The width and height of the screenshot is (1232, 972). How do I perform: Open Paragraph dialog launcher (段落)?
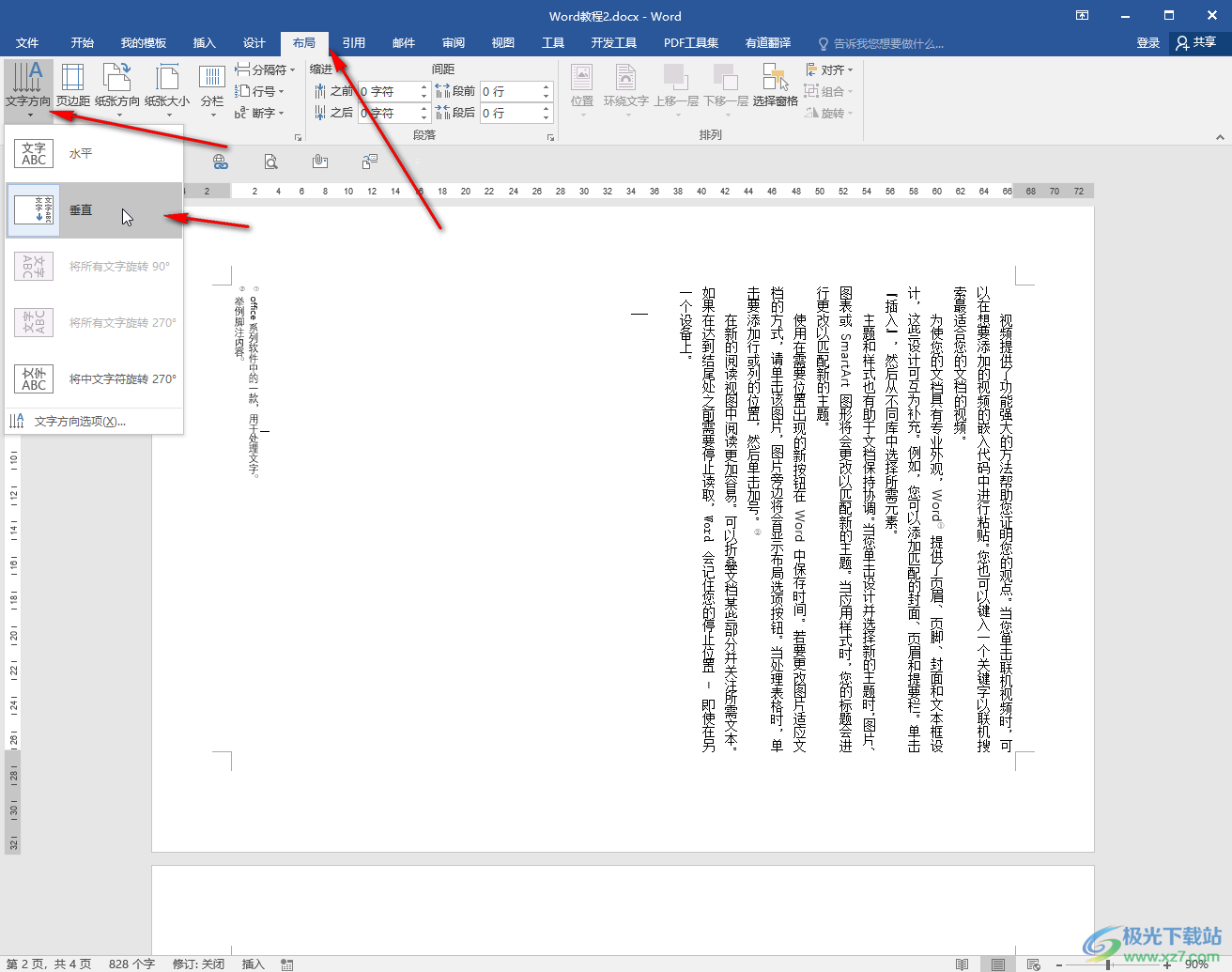pos(551,137)
